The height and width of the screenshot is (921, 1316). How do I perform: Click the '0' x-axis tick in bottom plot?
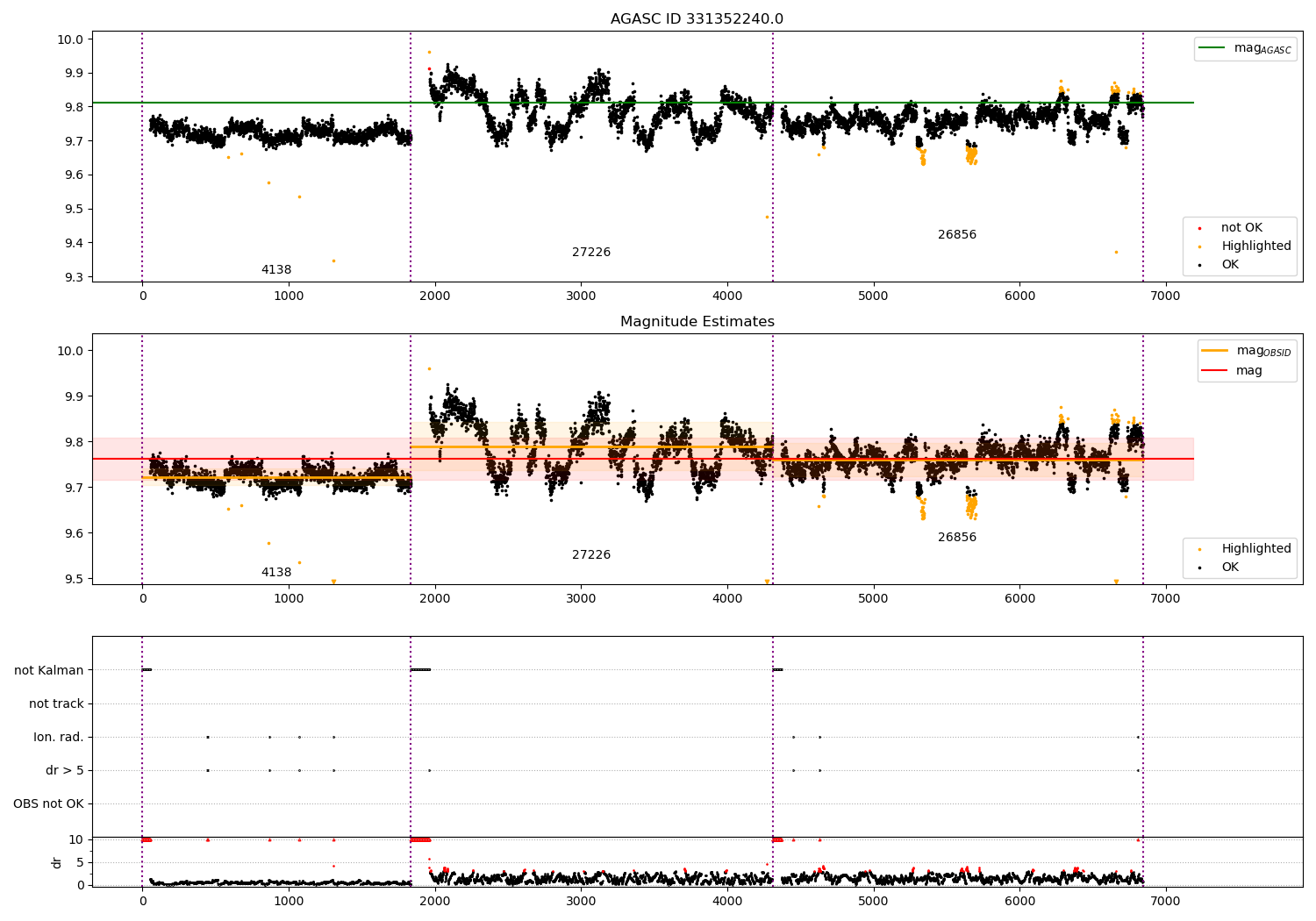[x=142, y=901]
